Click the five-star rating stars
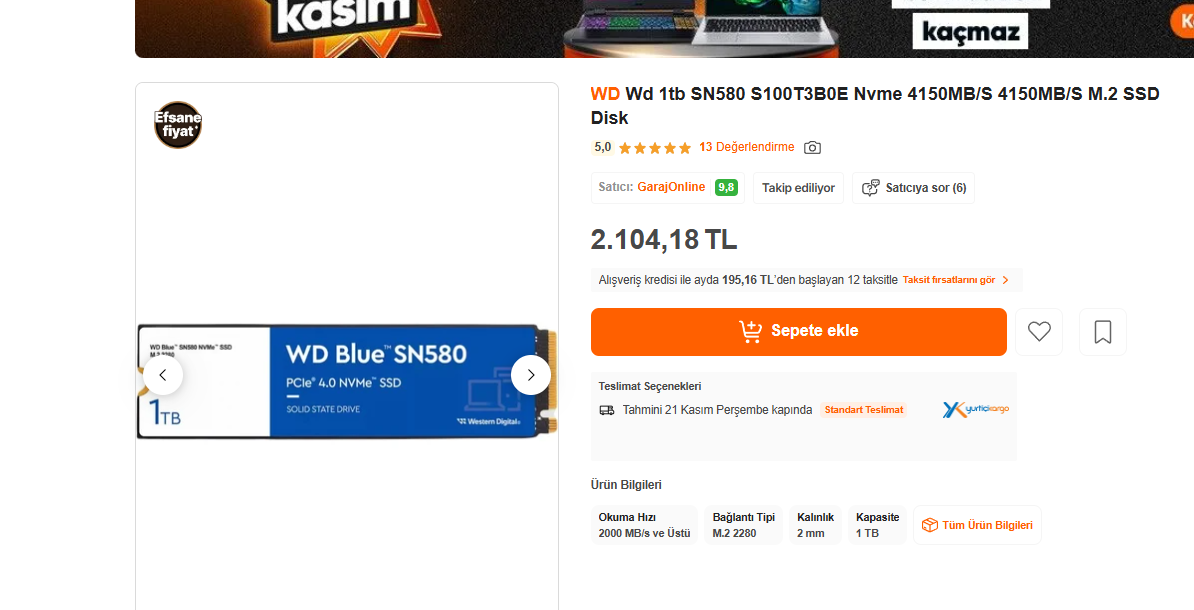Viewport: 1194px width, 610px height. pyautogui.click(x=655, y=148)
